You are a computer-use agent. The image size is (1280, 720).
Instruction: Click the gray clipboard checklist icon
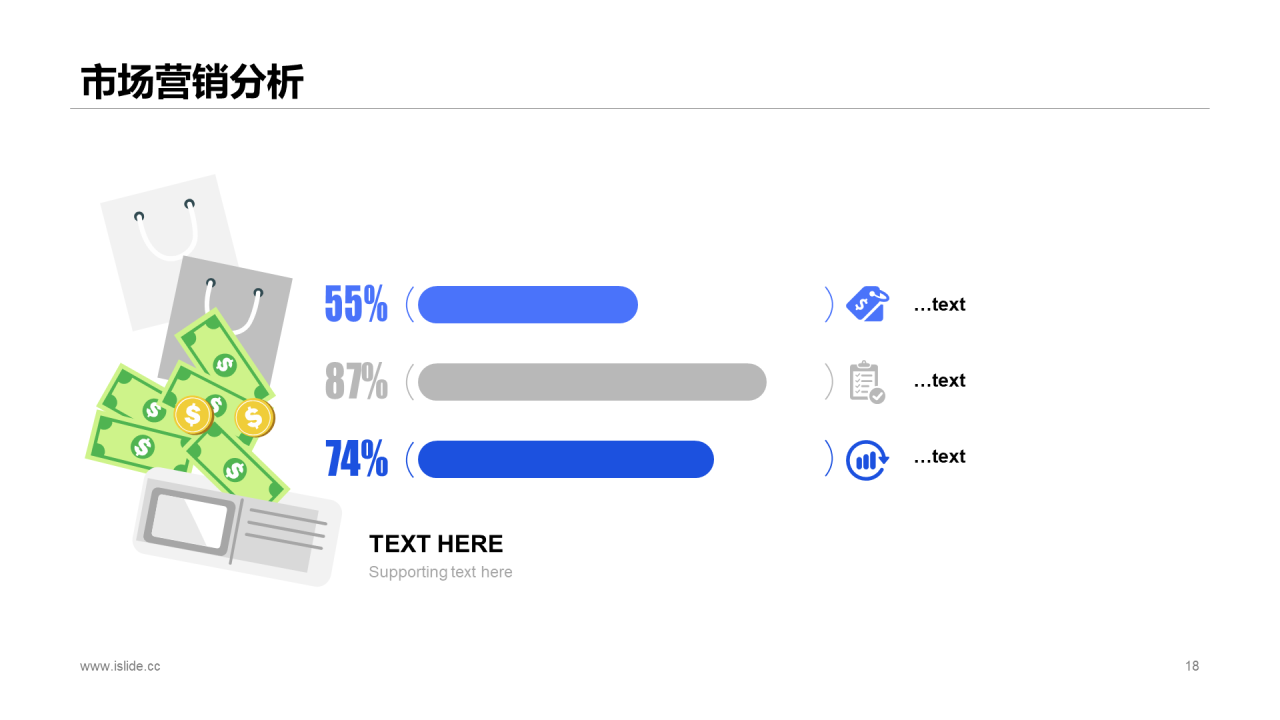(x=867, y=382)
